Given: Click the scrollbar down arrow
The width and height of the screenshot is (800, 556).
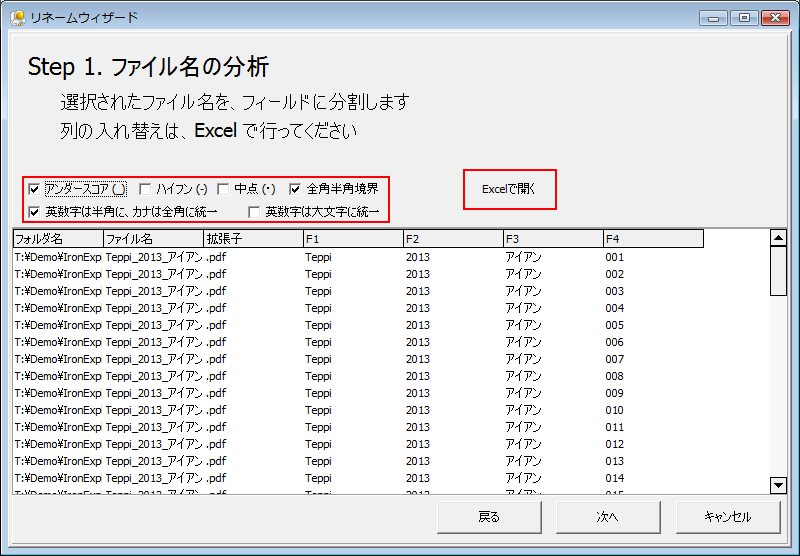Looking at the screenshot, I should pos(779,486).
